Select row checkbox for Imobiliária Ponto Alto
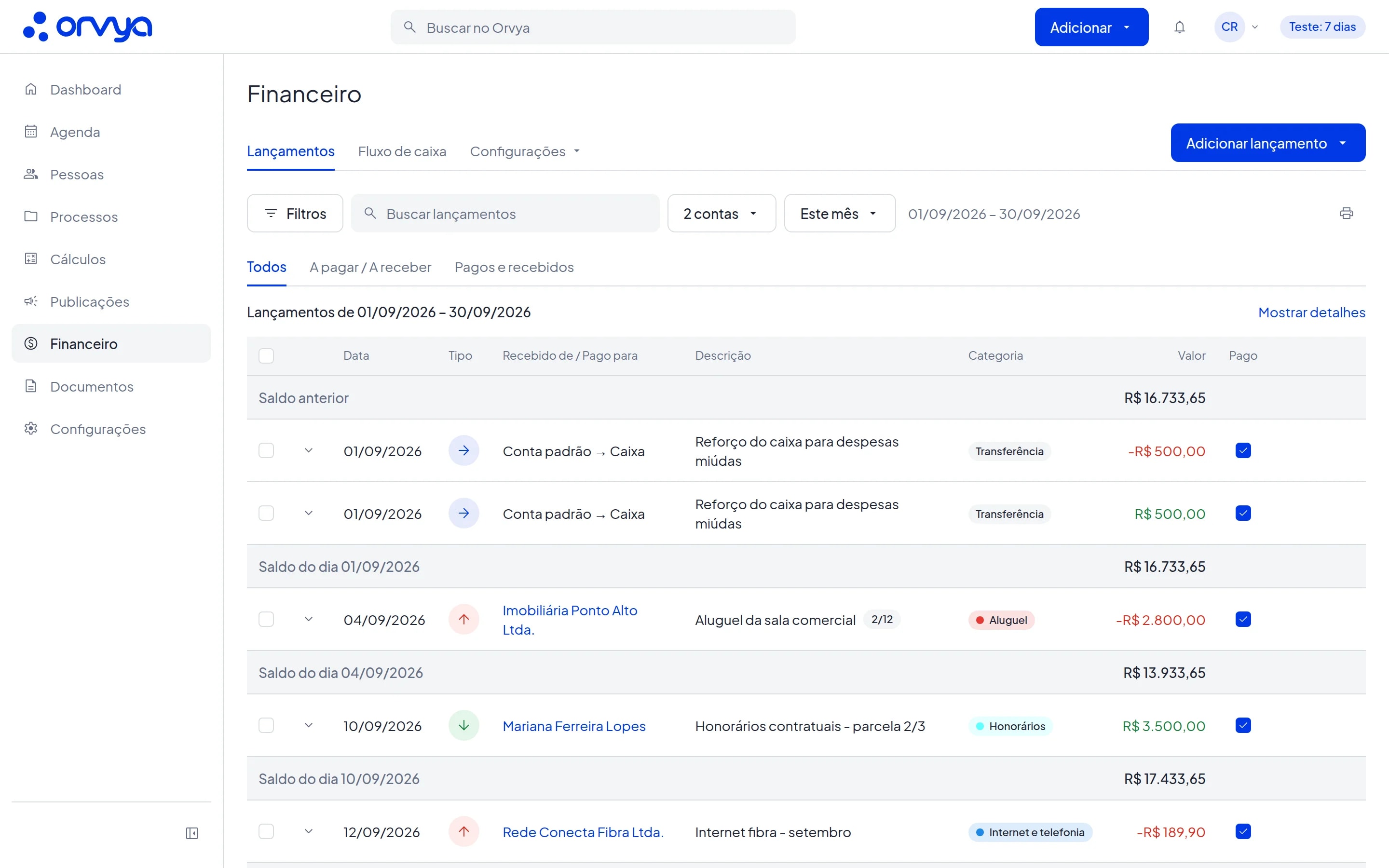Viewport: 1389px width, 868px height. click(266, 620)
